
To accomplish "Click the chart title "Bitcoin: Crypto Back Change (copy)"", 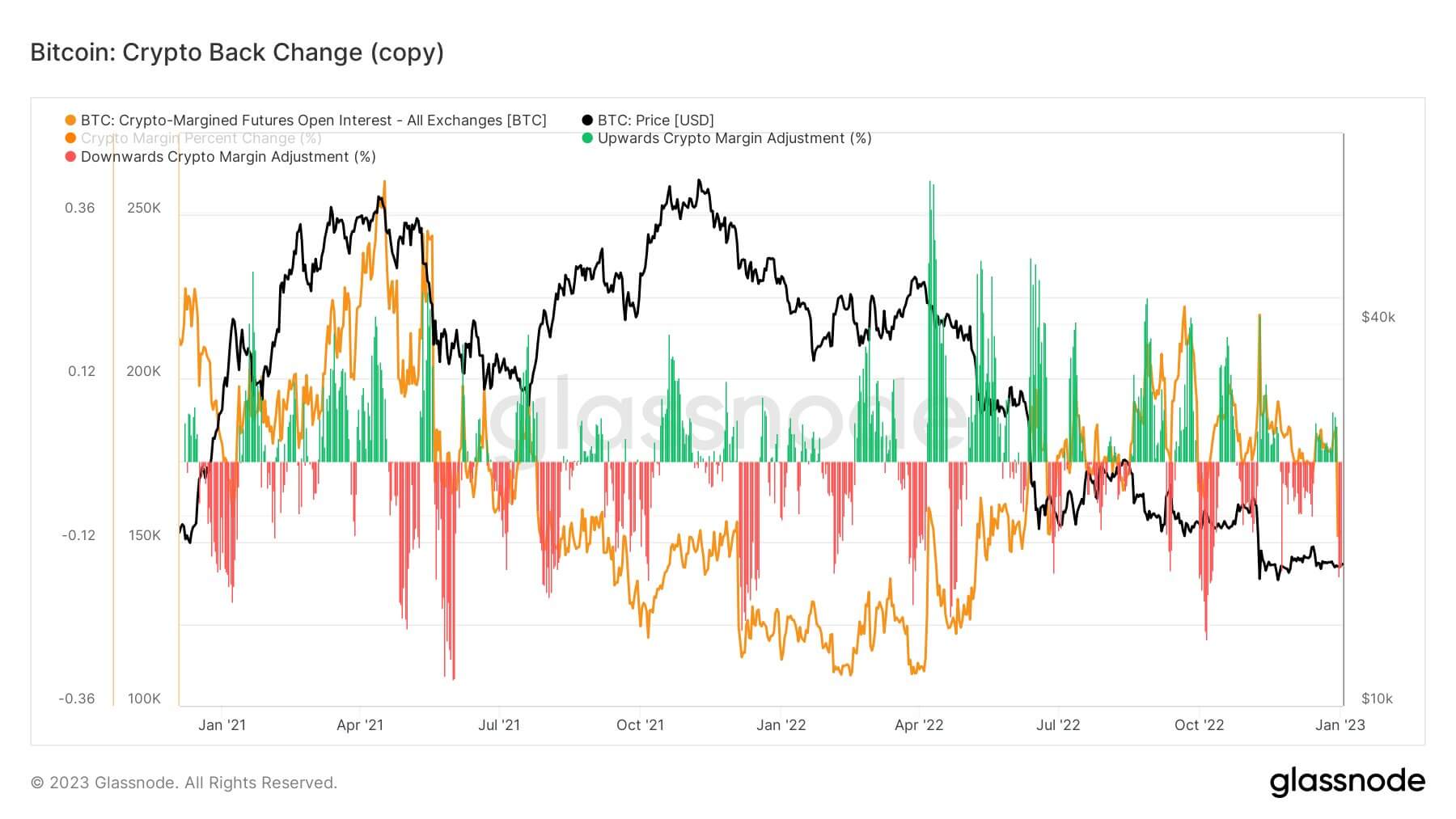I will pos(237,52).
